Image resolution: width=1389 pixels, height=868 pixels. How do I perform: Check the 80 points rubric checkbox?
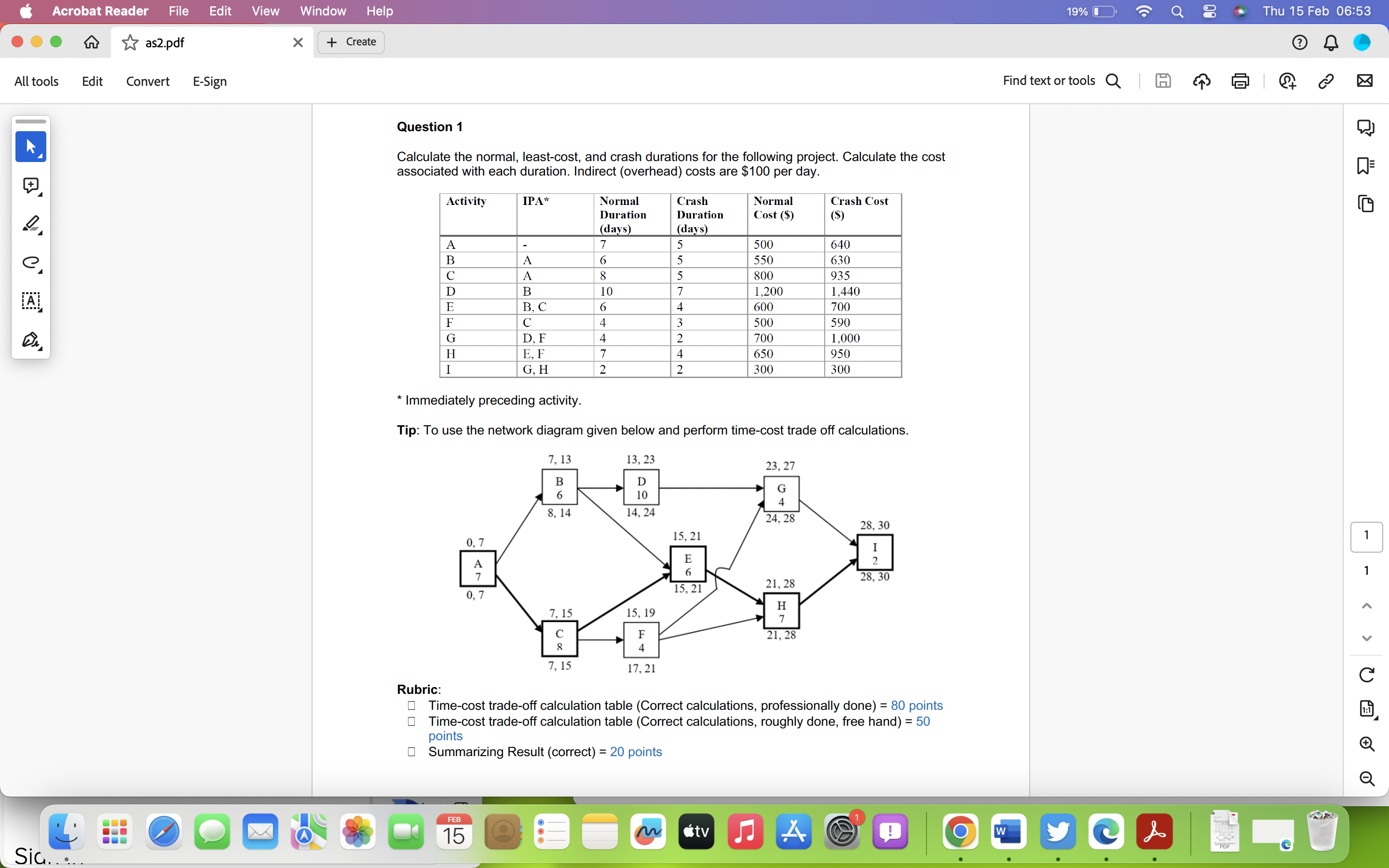(x=411, y=705)
